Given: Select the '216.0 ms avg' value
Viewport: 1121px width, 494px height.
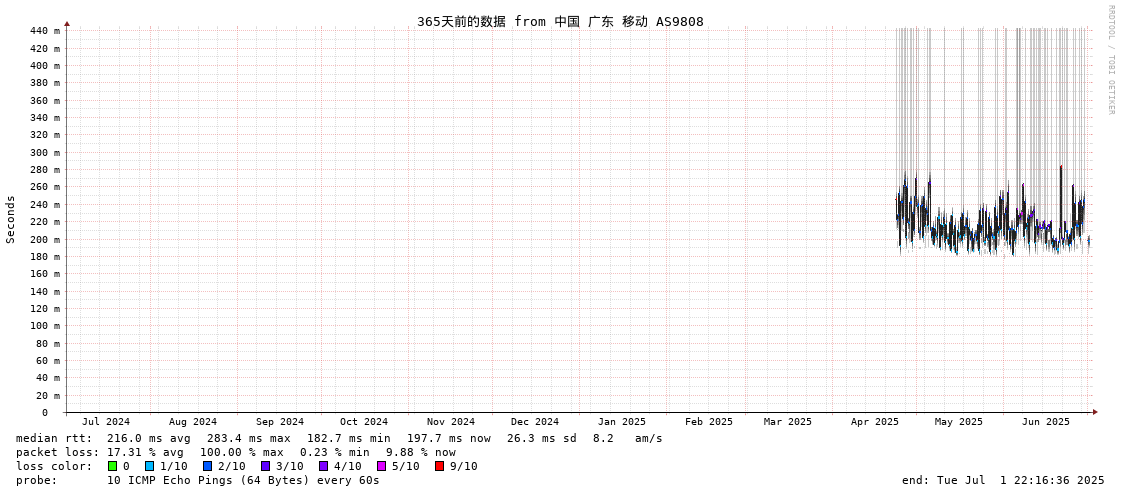Looking at the screenshot, I should click(x=148, y=438).
